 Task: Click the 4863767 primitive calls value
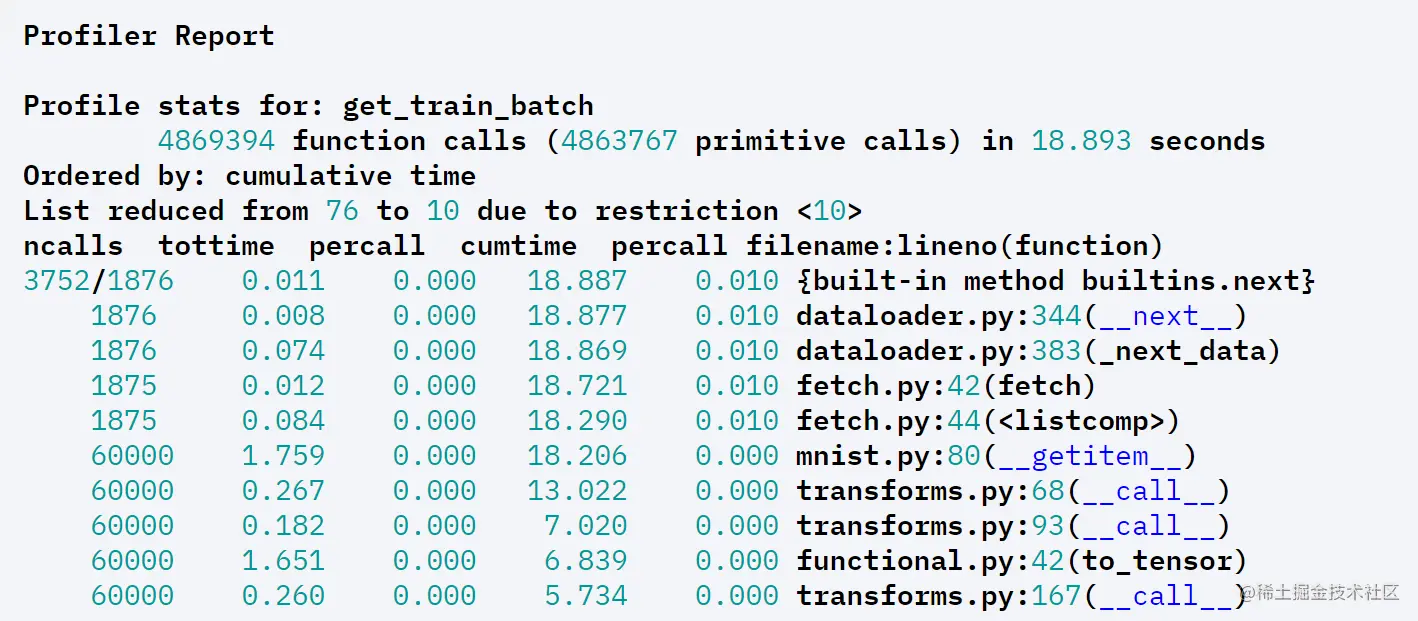click(x=619, y=141)
